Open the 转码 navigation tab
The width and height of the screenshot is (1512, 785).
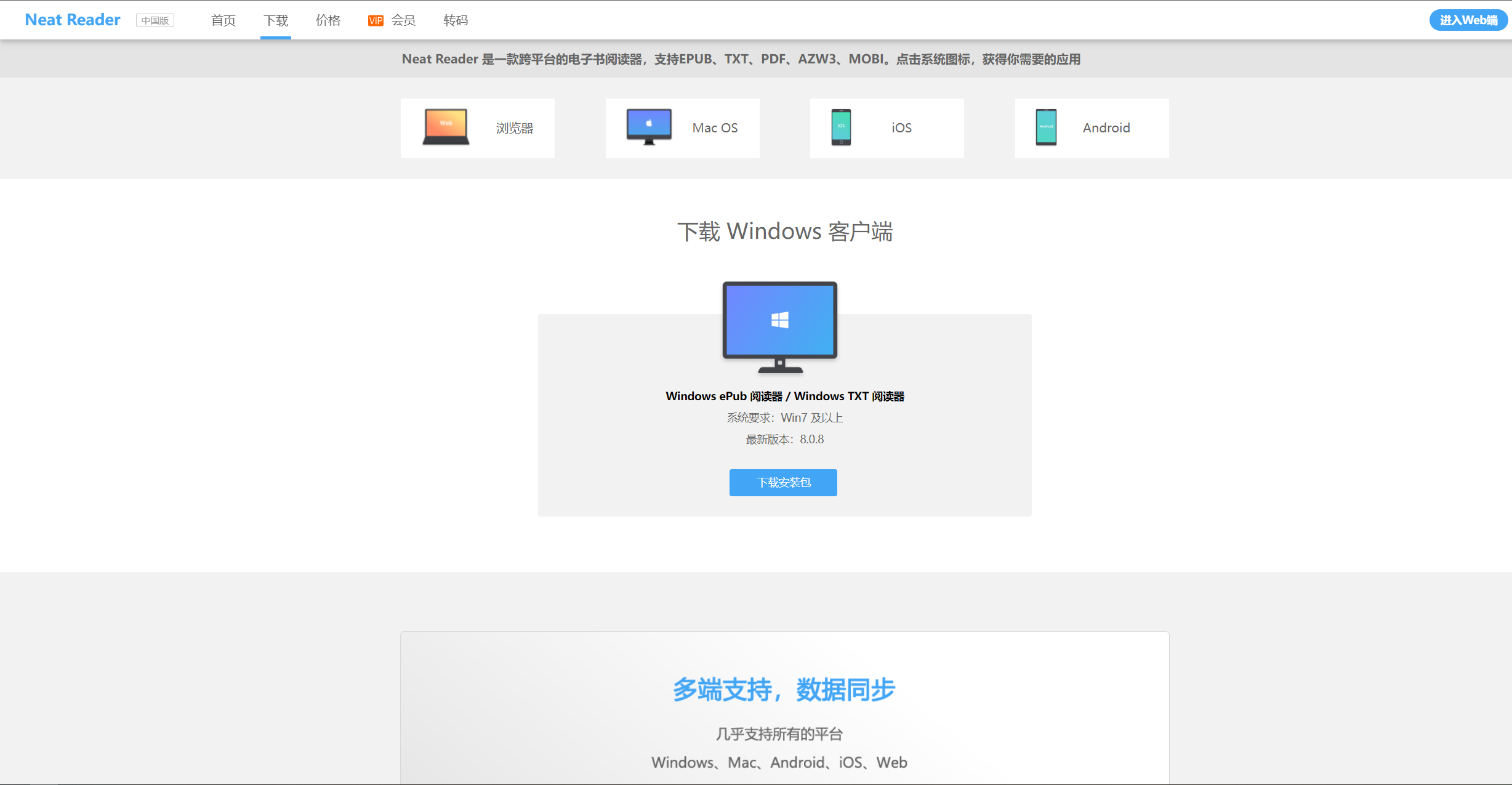tap(456, 20)
